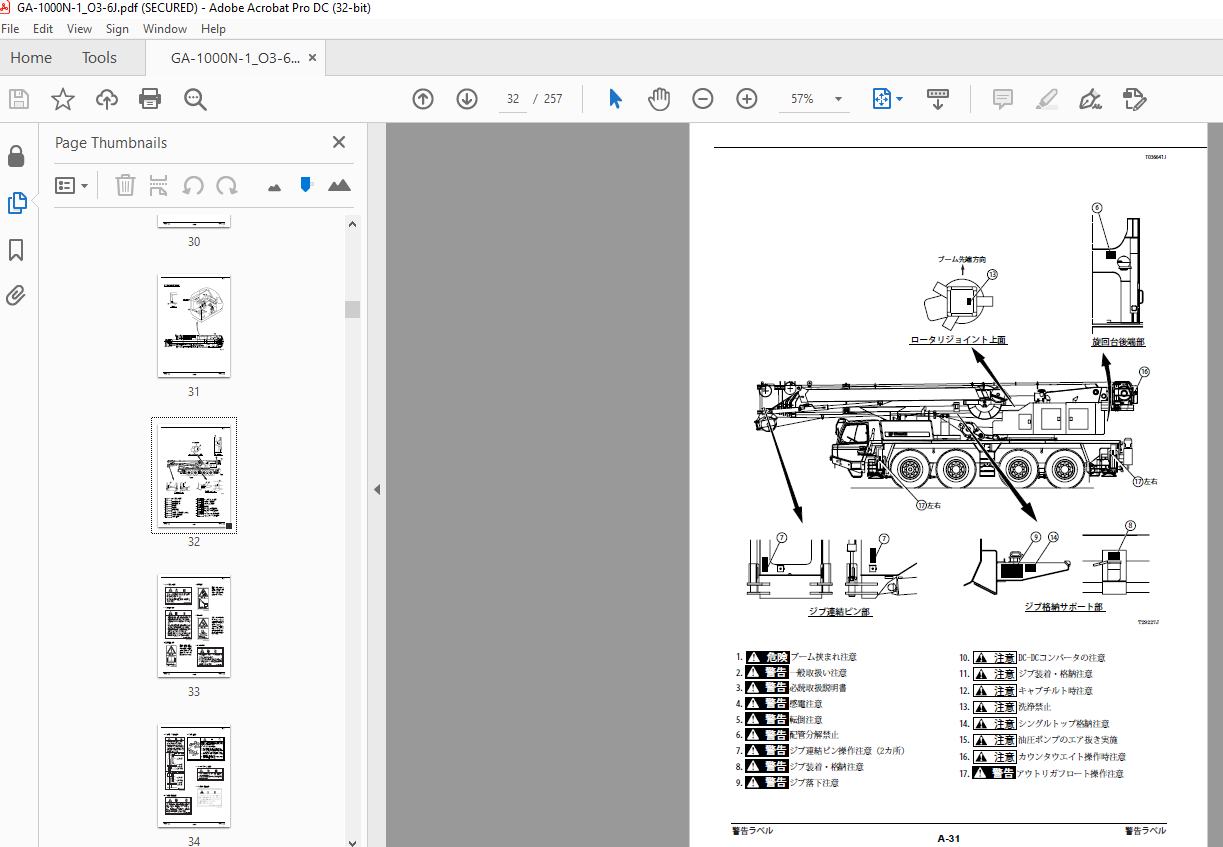The height and width of the screenshot is (847, 1223).
Task: Click the 'A-31' page footer text
Action: (948, 838)
